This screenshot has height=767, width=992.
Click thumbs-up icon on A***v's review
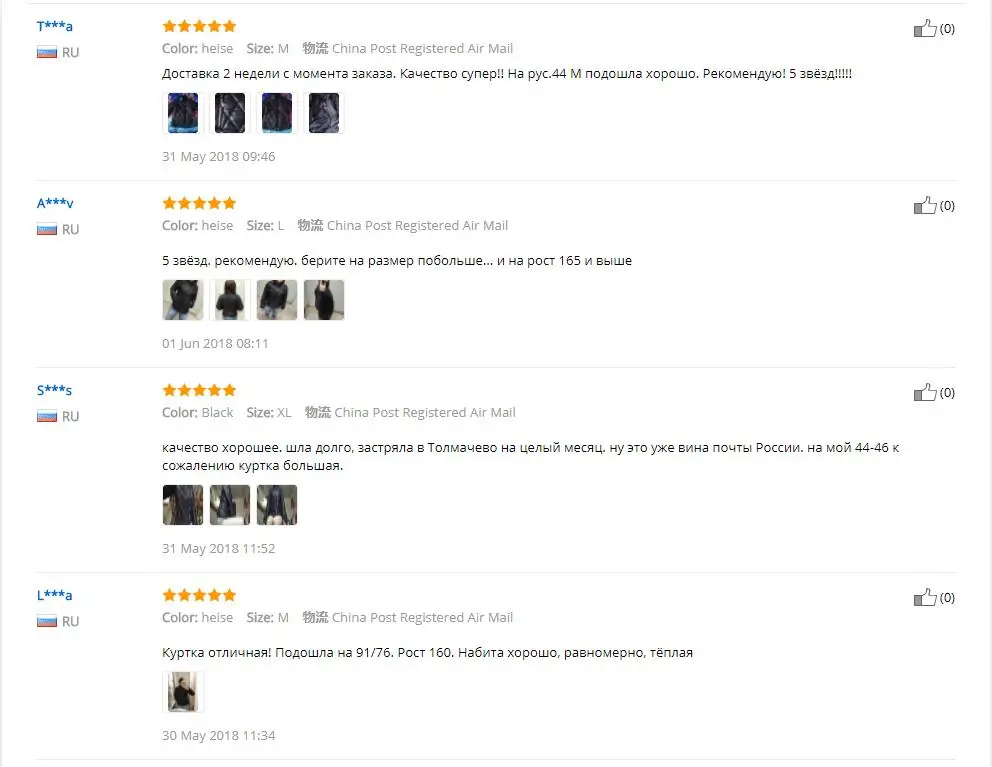[925, 206]
